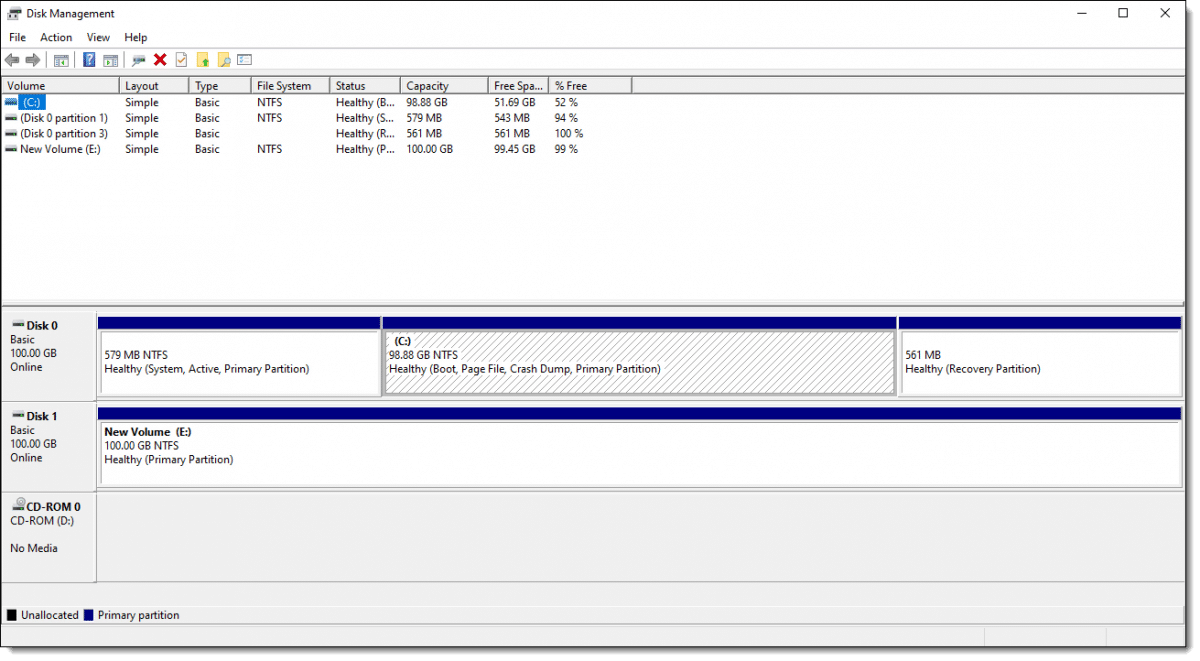Select the New Volume (E:) partition block

[x=640, y=445]
